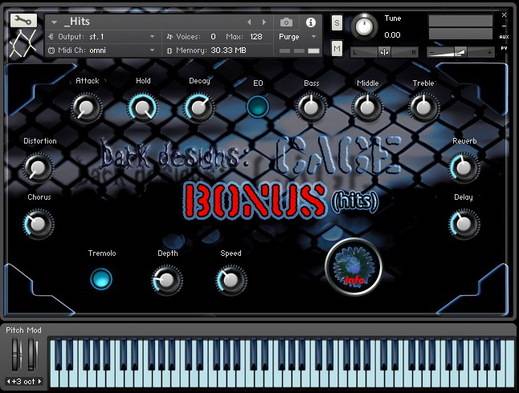The height and width of the screenshot is (393, 519).
Task: Go to next instrument arrow
Action: (264, 22)
